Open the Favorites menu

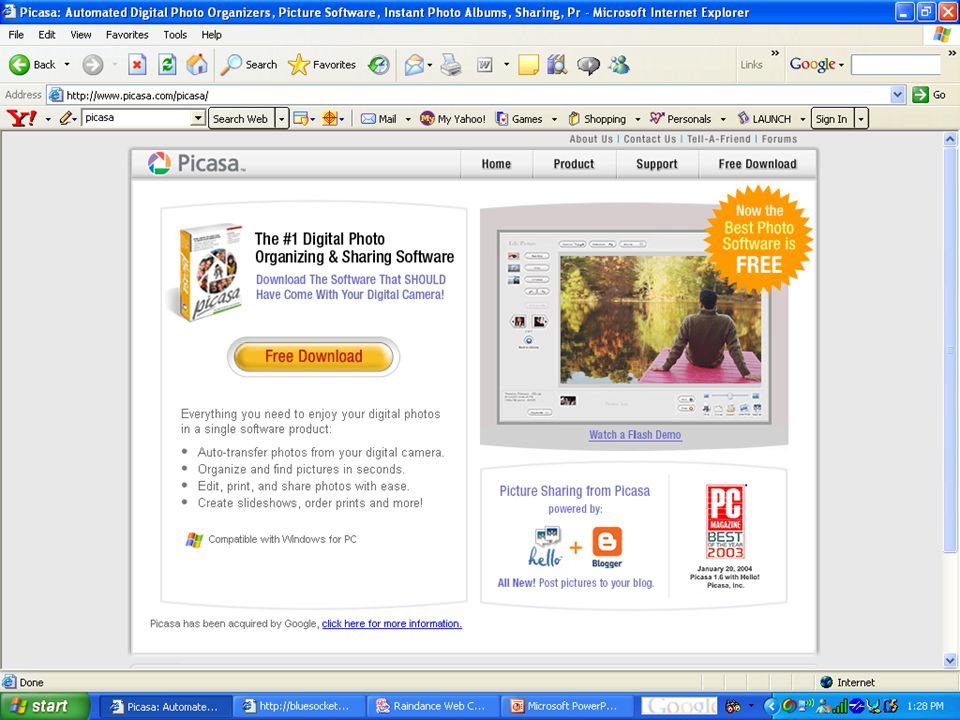click(x=127, y=35)
